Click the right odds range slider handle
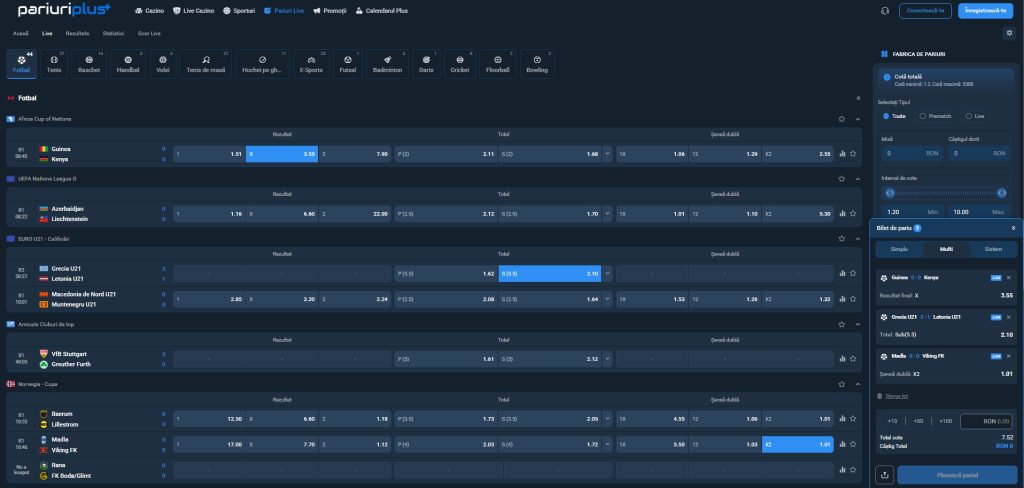Screen dimensions: 1024x488 [x=1002, y=193]
